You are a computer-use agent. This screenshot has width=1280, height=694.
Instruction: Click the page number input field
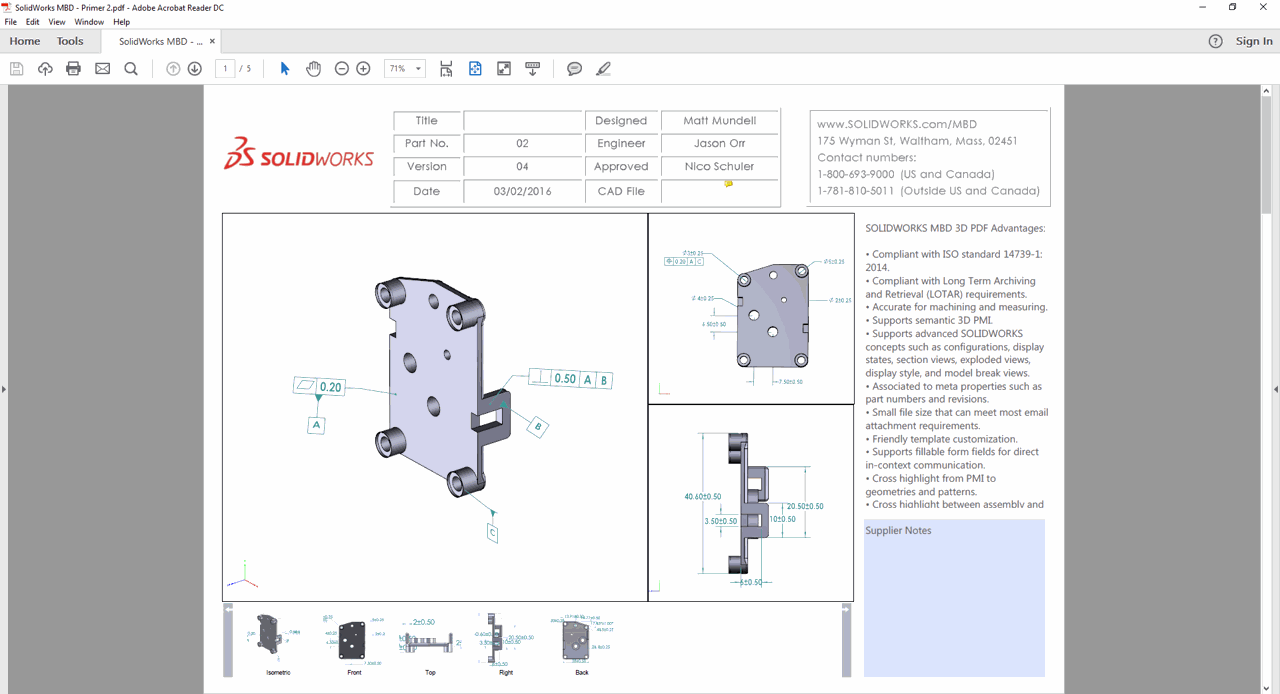225,69
